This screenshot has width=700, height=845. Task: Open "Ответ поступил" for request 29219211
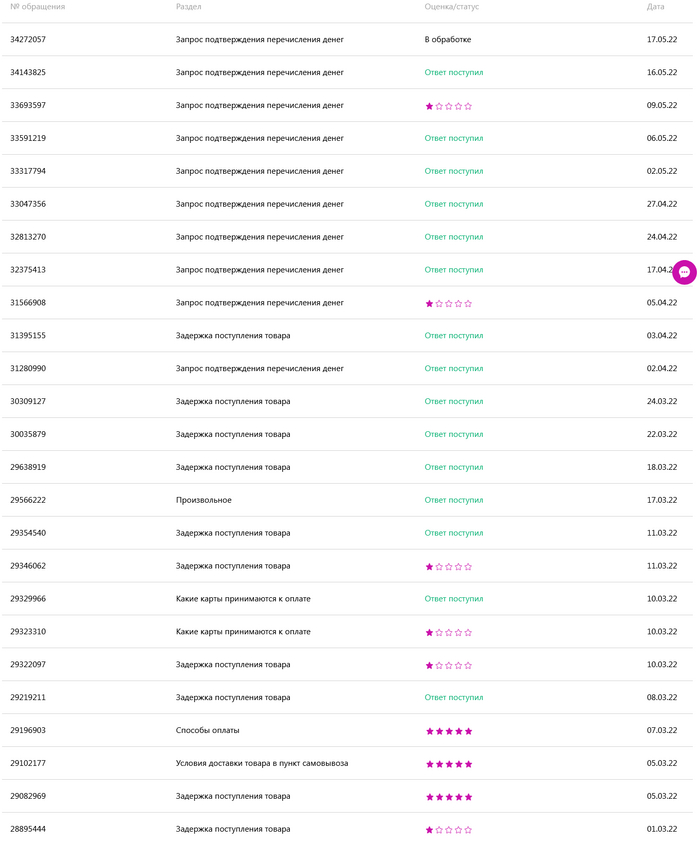pos(453,698)
